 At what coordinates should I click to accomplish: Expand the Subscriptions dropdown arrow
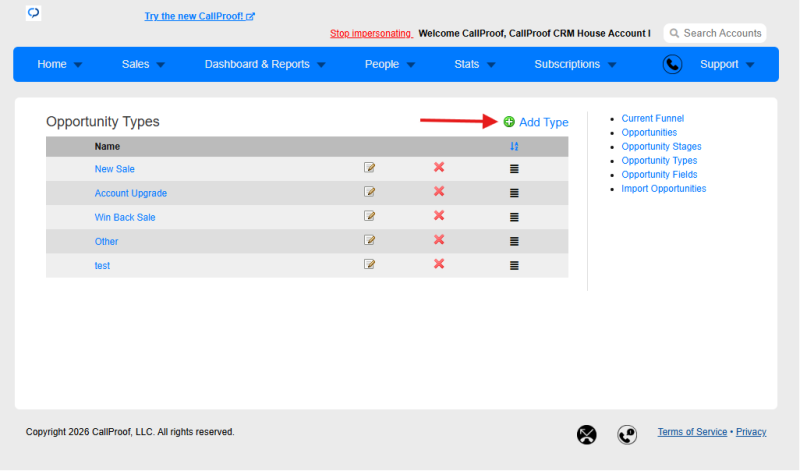pyautogui.click(x=612, y=65)
